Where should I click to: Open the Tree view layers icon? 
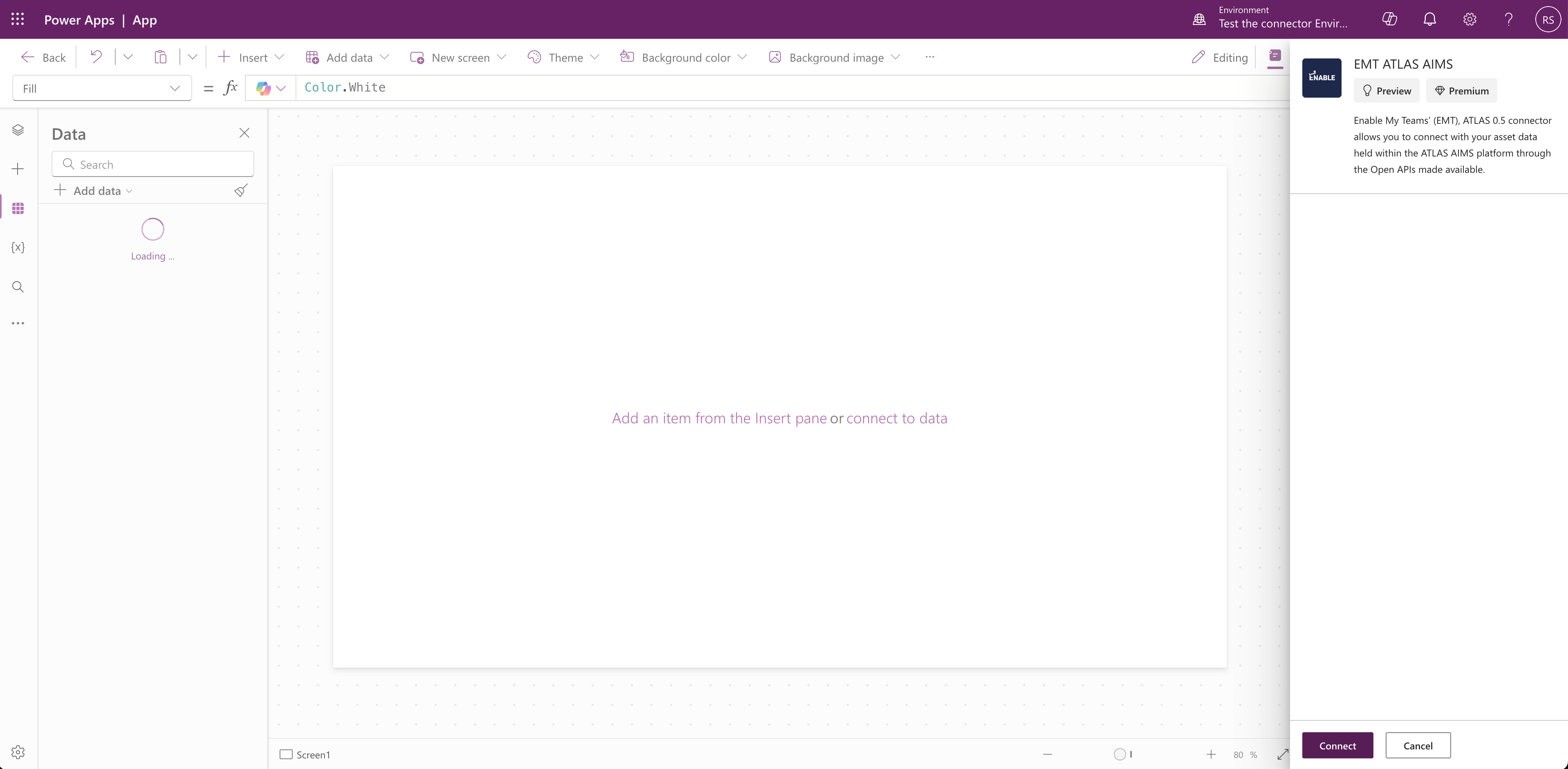18,130
